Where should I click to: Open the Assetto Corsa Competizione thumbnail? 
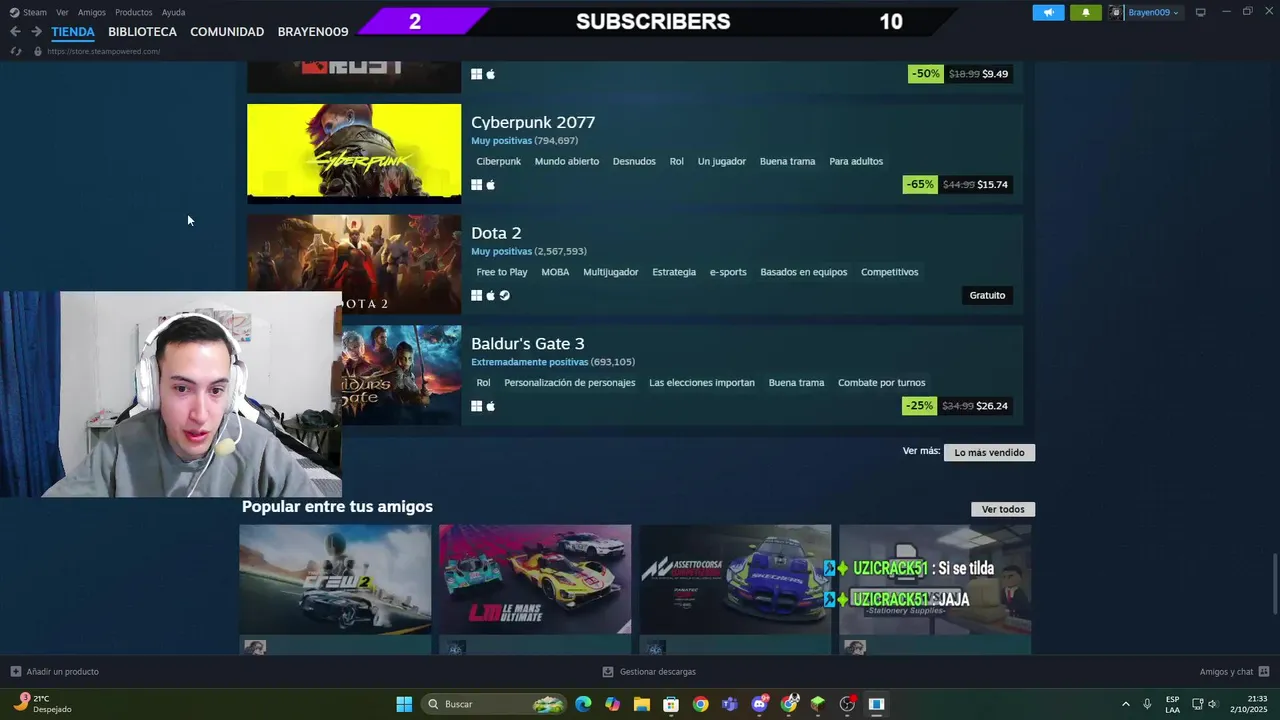click(x=735, y=580)
